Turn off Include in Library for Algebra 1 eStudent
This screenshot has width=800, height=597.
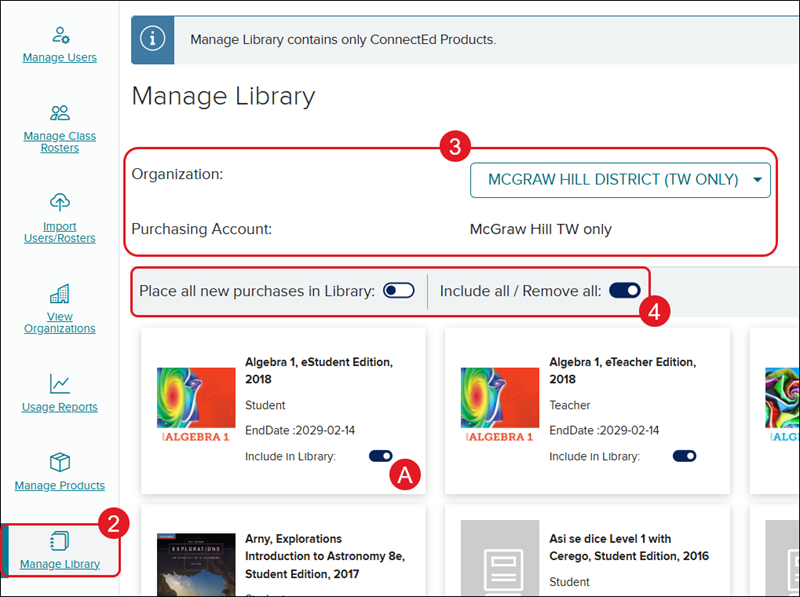(x=381, y=456)
